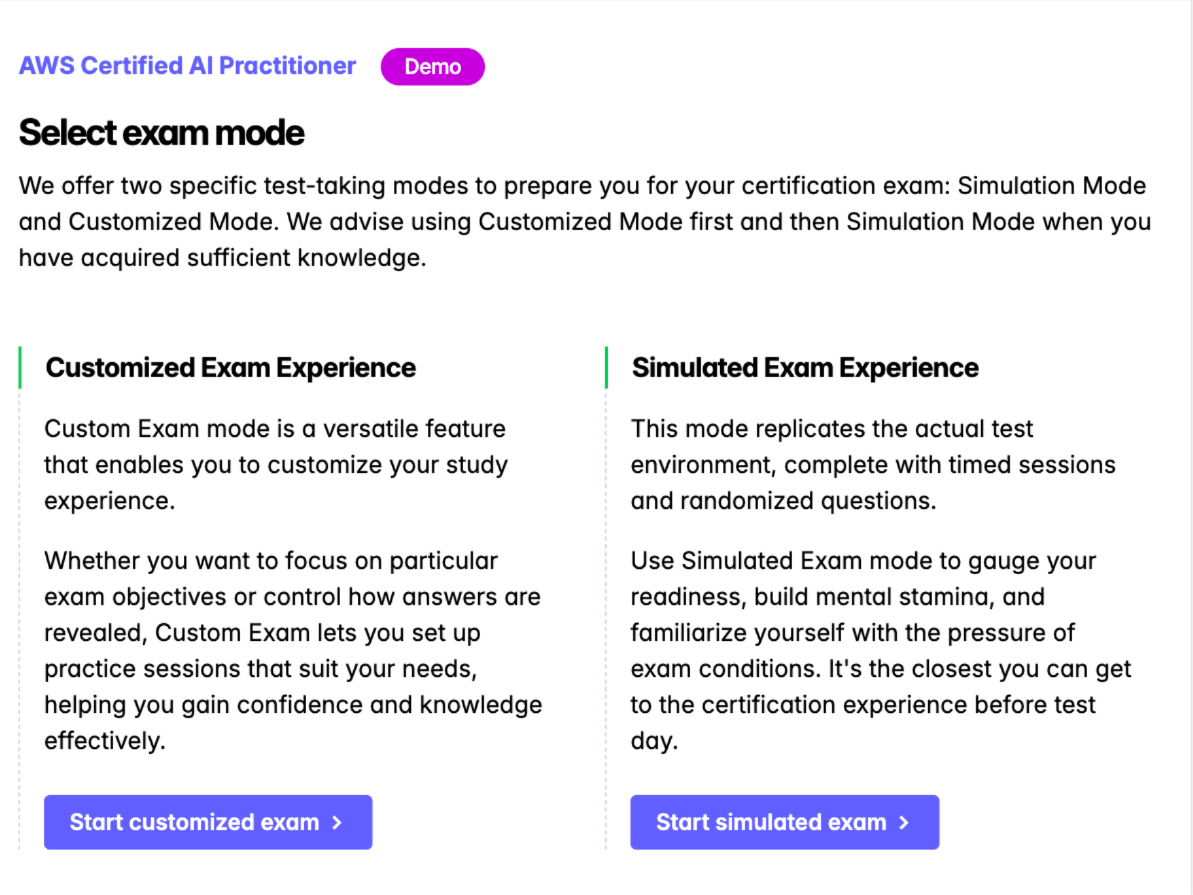Select the Simulated Exam Experience heading
The height and width of the screenshot is (895, 1193).
tap(805, 368)
